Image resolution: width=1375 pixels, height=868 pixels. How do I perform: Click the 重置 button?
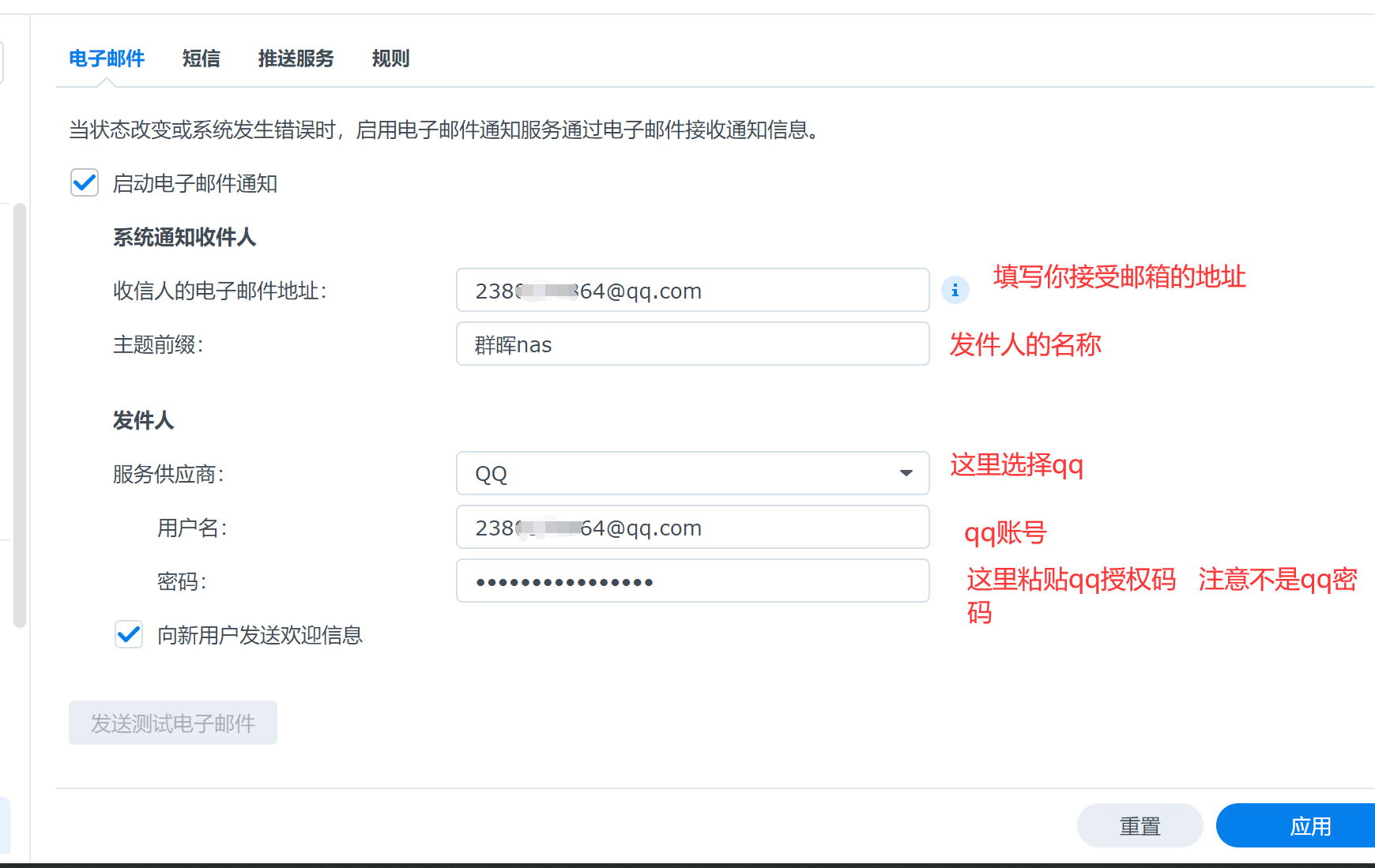click(x=1140, y=825)
